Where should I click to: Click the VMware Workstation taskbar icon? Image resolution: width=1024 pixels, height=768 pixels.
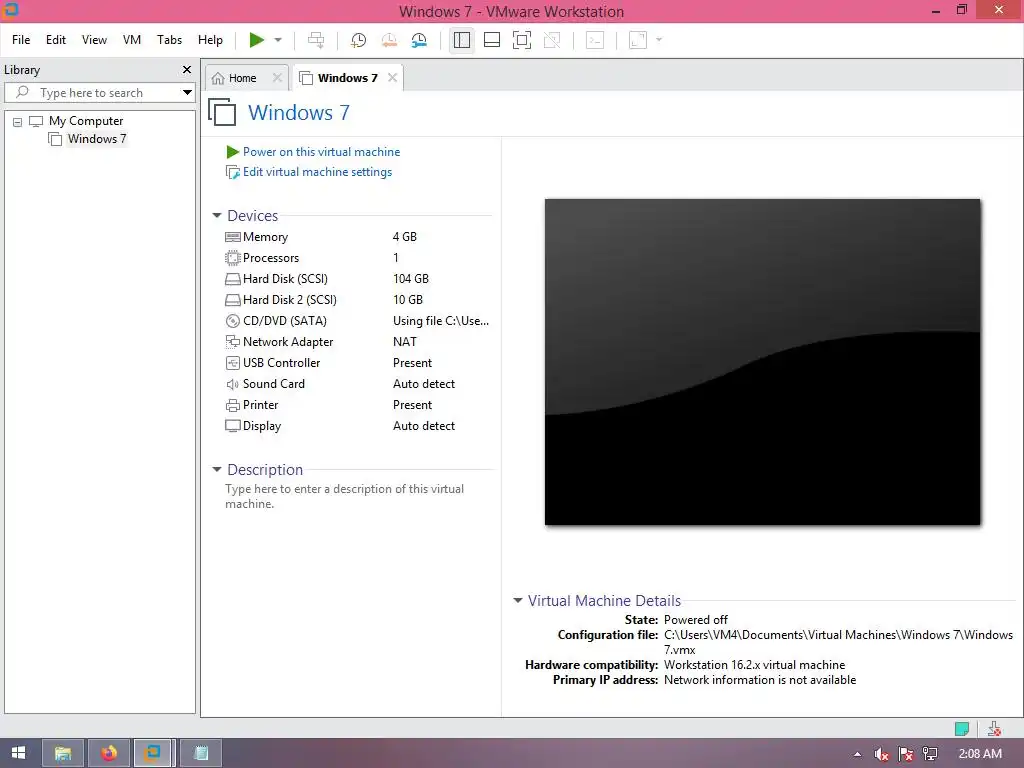point(153,753)
